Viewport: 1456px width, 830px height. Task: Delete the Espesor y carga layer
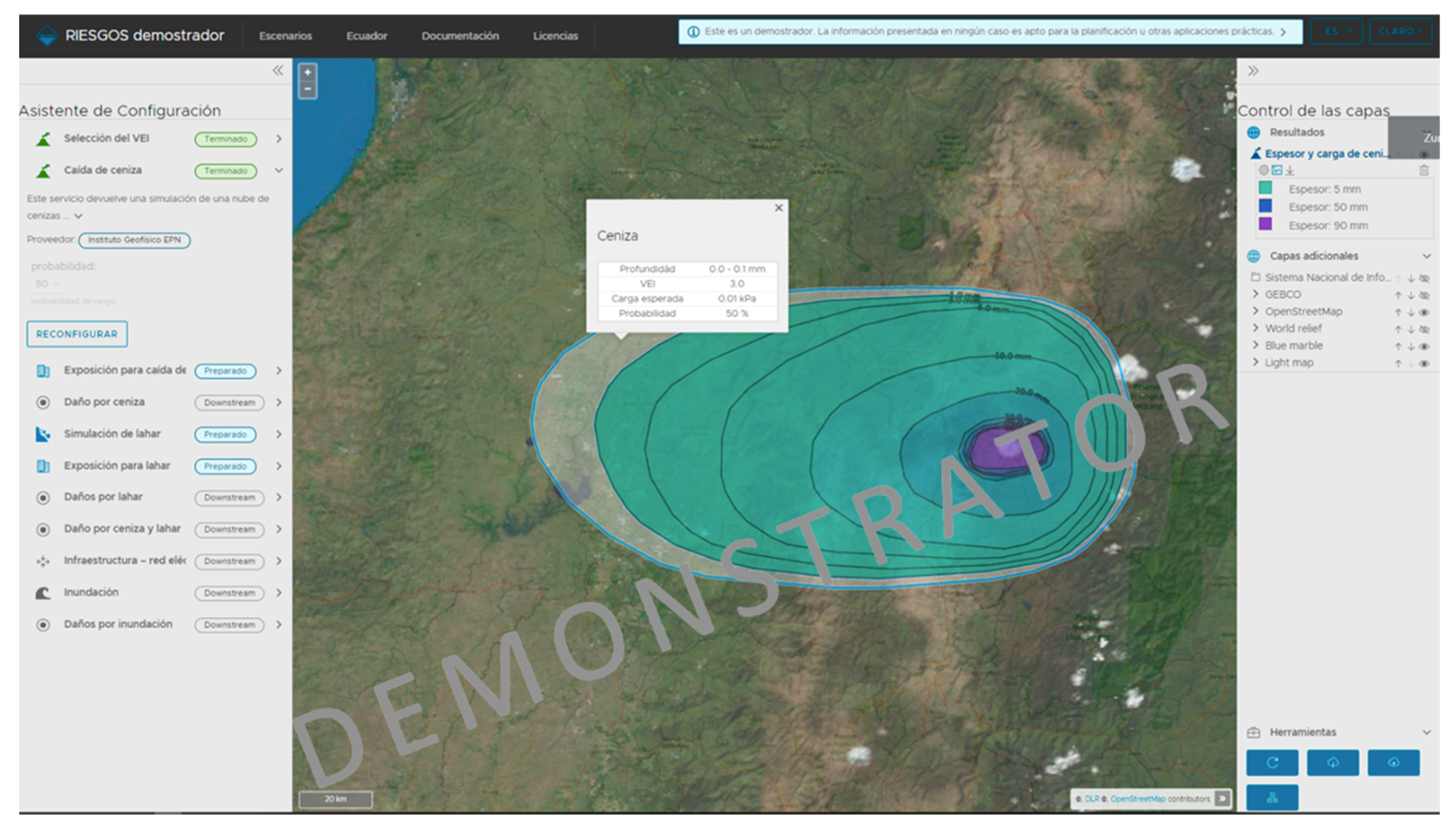click(1424, 170)
